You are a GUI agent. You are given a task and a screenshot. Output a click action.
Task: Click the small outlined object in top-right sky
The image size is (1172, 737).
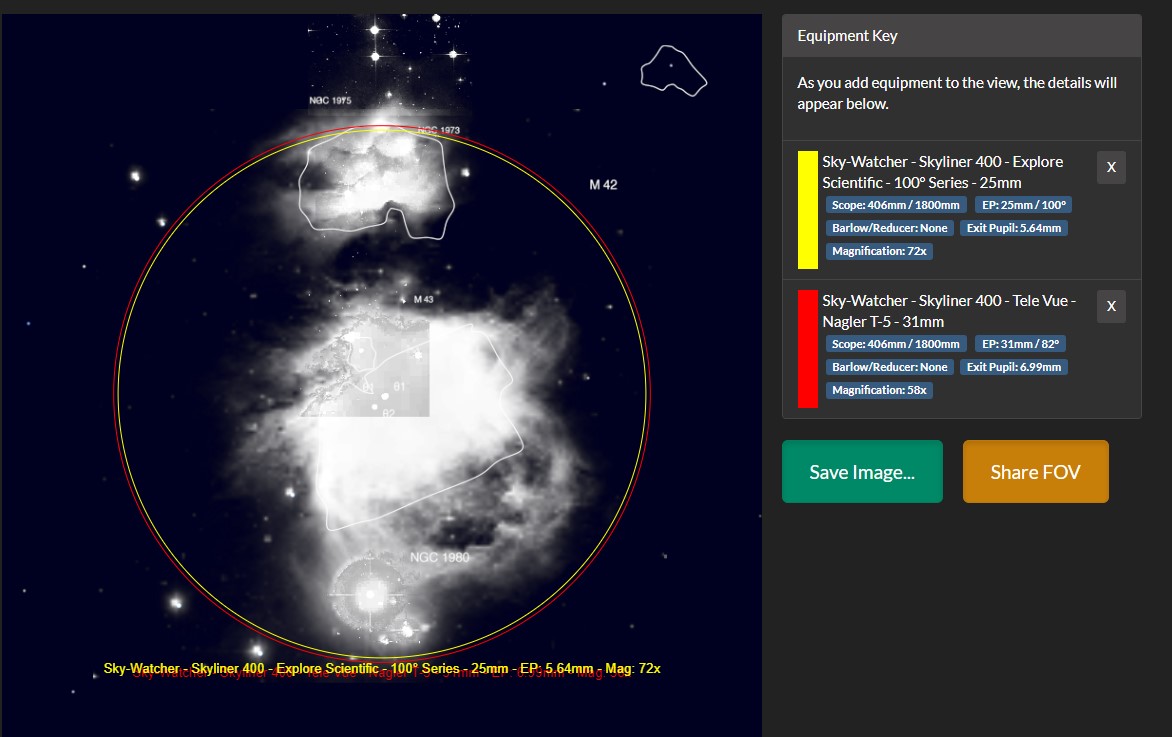(673, 70)
